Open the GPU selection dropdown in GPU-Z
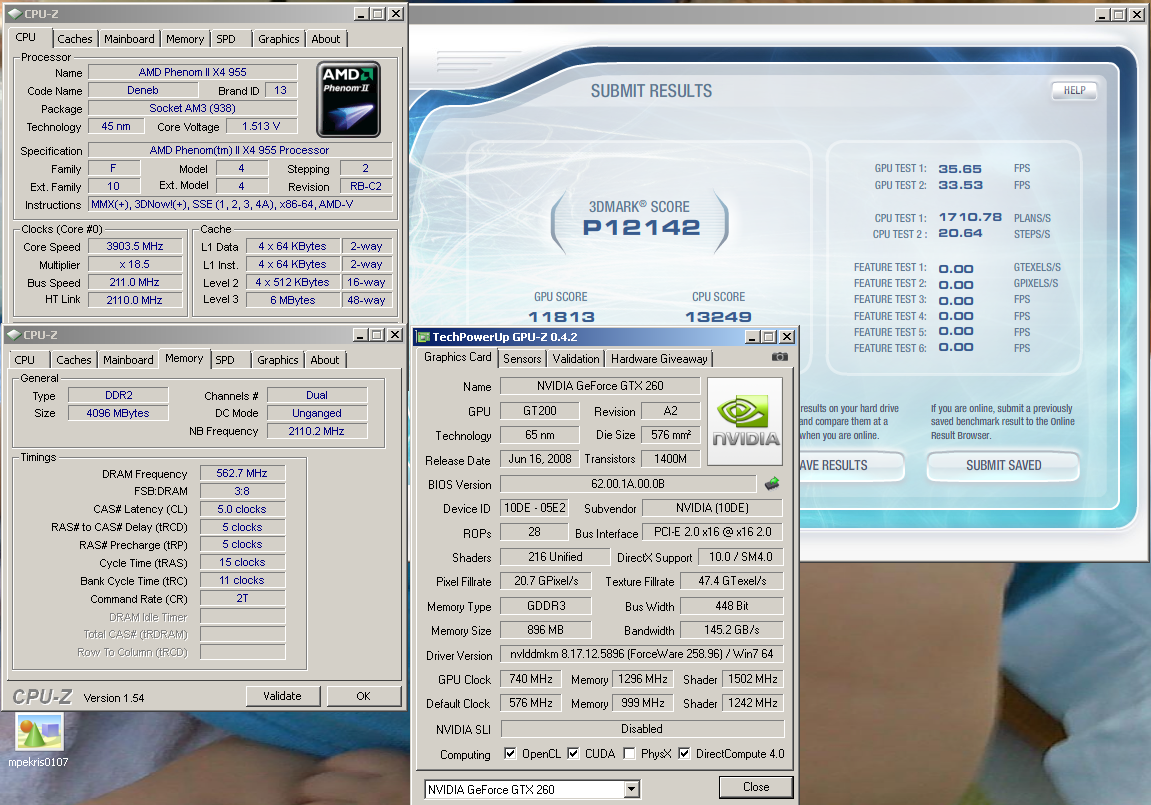Viewport: 1151px width, 805px height. click(631, 790)
